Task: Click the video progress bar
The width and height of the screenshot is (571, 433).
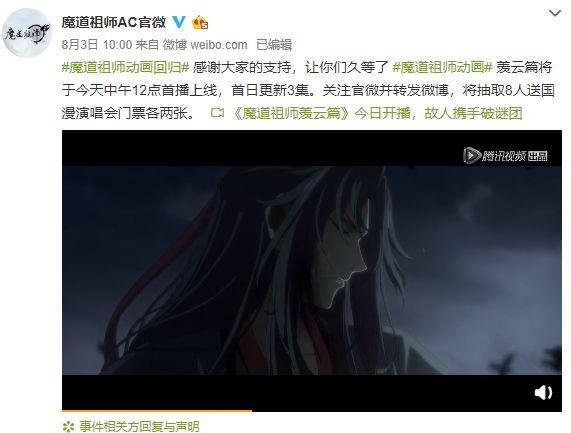Action: [x=312, y=411]
